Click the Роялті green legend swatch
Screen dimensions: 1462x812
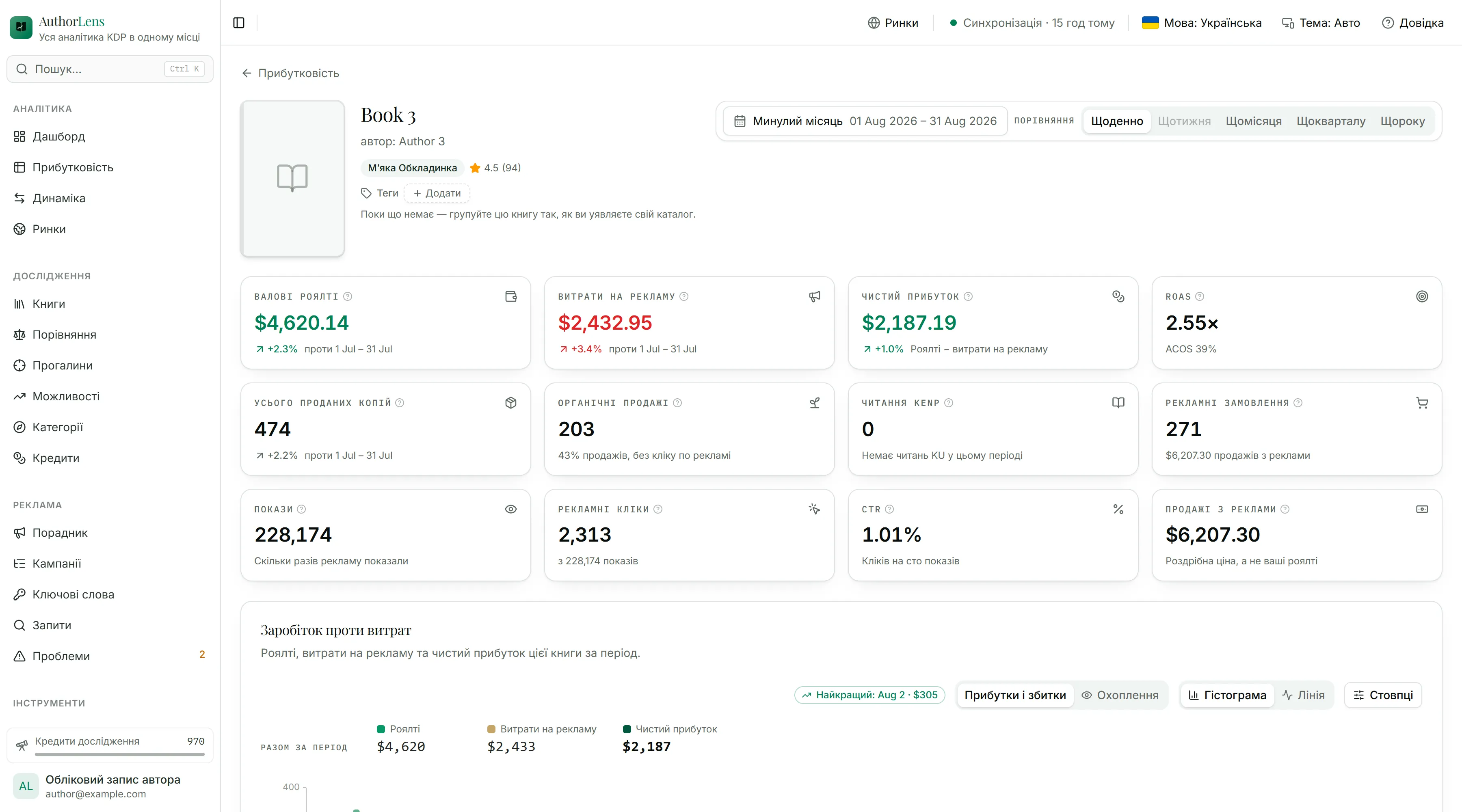381,729
